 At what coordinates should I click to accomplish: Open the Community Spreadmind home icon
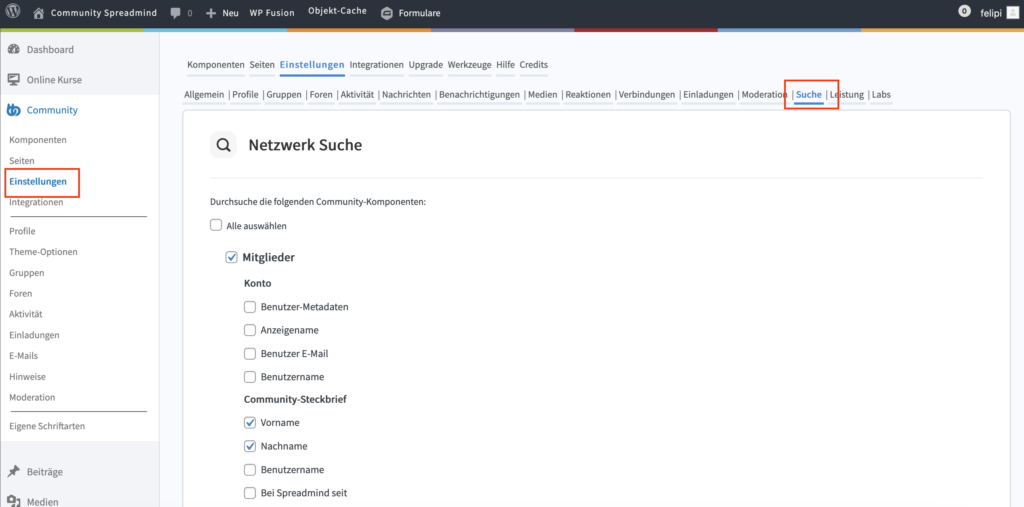pos(39,13)
